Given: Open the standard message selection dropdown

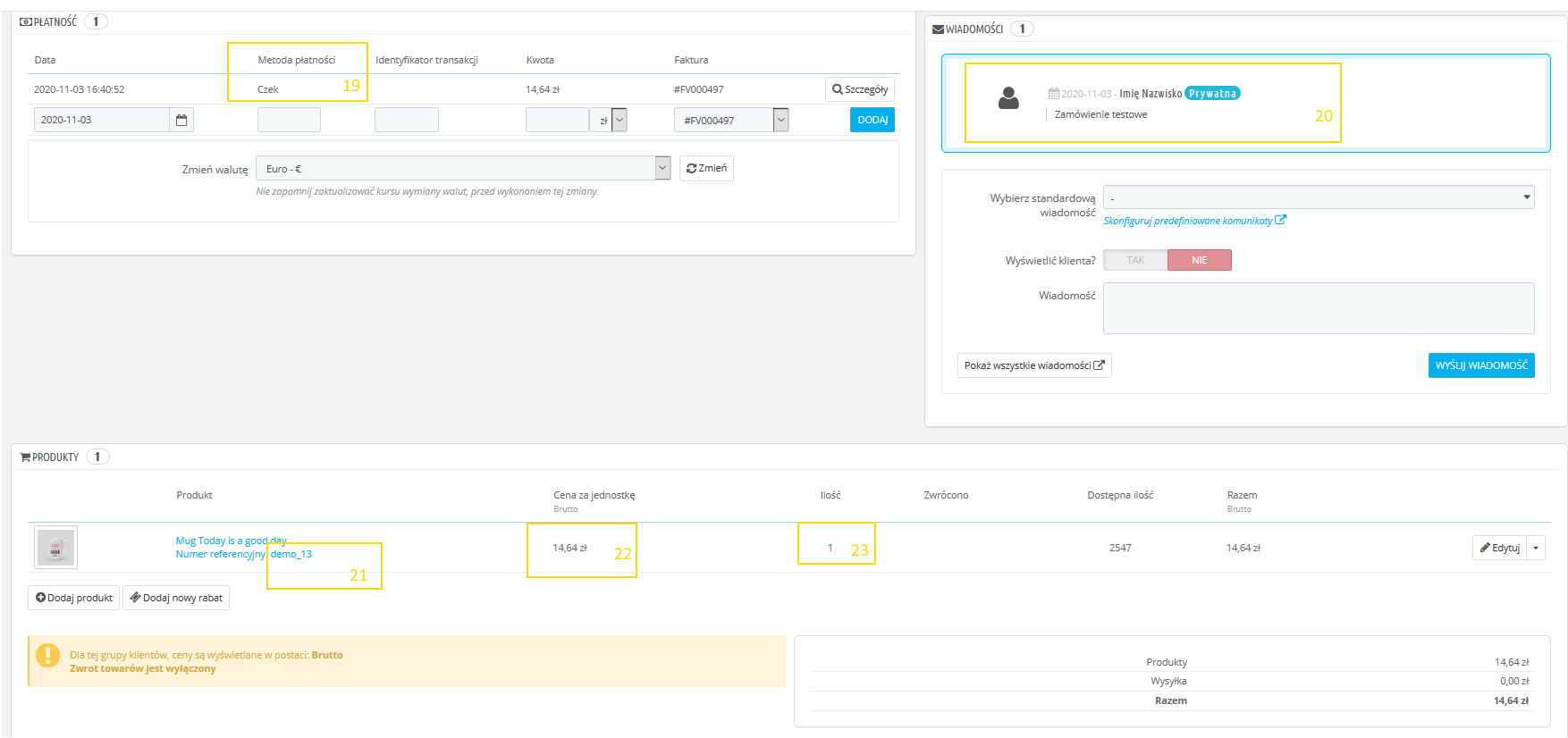Looking at the screenshot, I should click(1318, 197).
